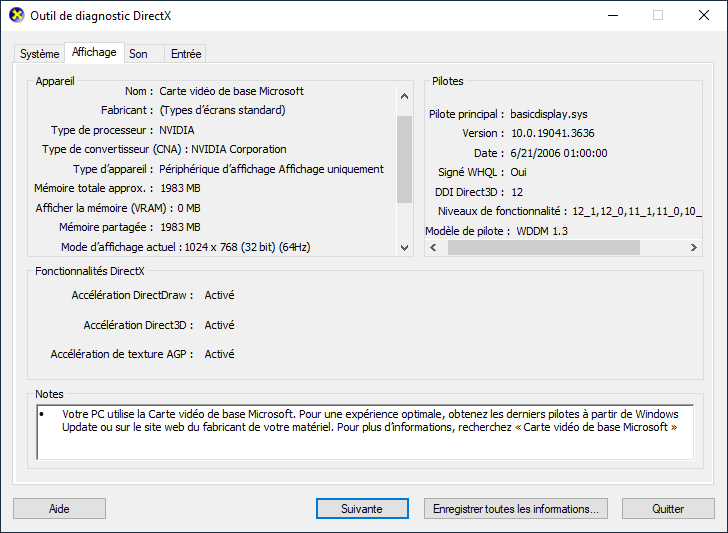The height and width of the screenshot is (533, 728).
Task: Minimize the DirectX diagnostic window
Action: (613, 15)
